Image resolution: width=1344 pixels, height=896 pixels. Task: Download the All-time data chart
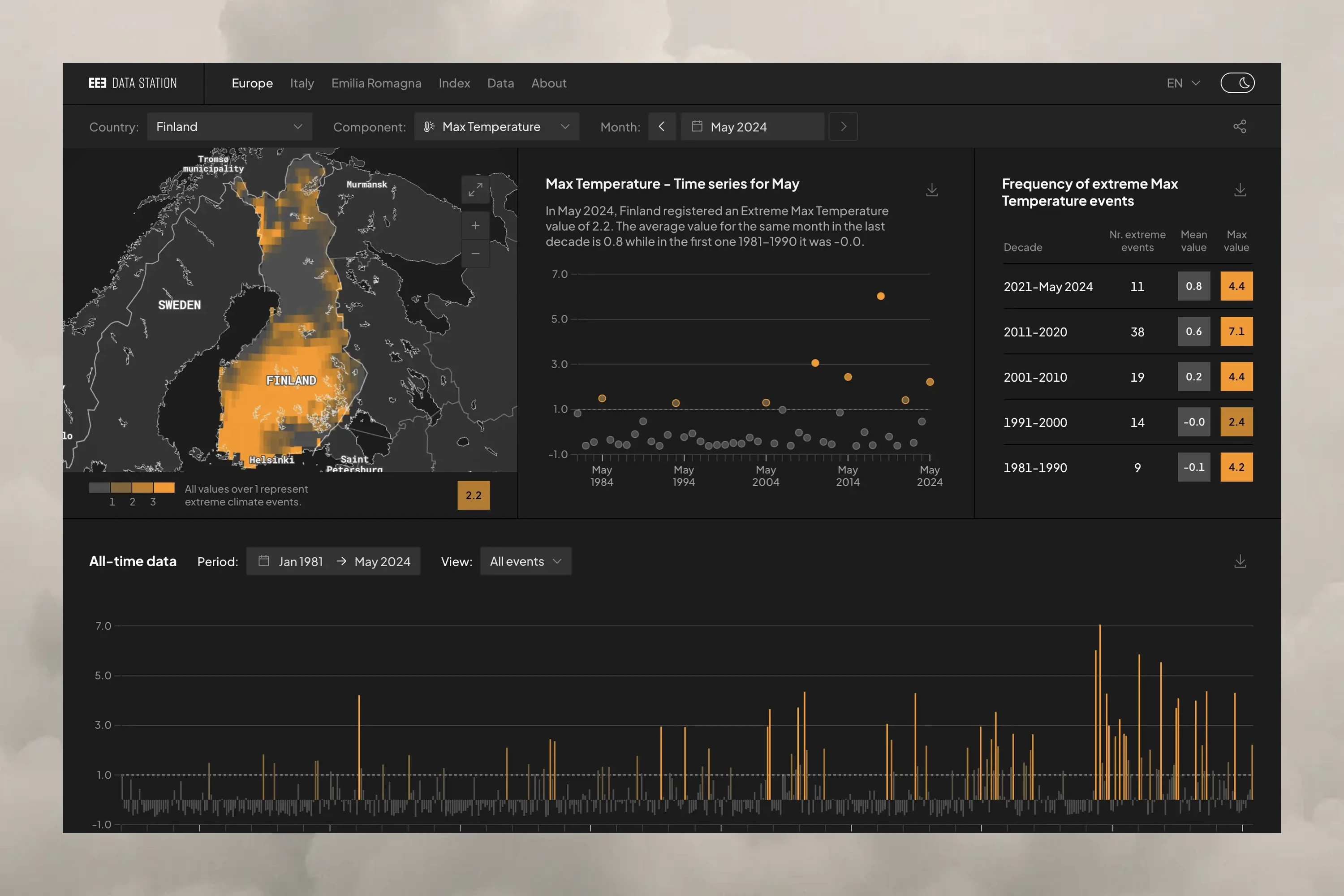coord(1240,561)
